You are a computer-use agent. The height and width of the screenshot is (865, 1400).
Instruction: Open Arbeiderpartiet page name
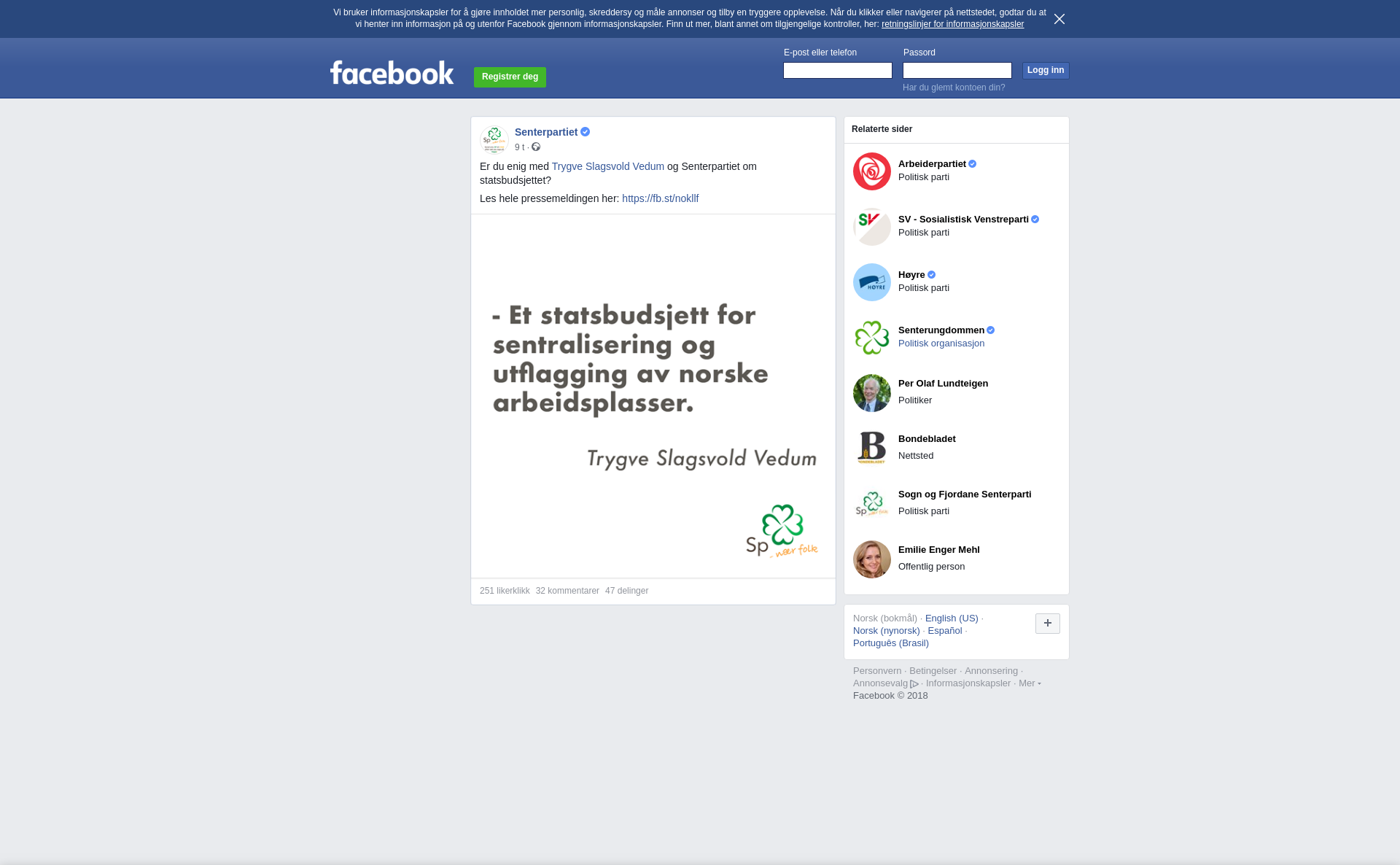pyautogui.click(x=932, y=164)
